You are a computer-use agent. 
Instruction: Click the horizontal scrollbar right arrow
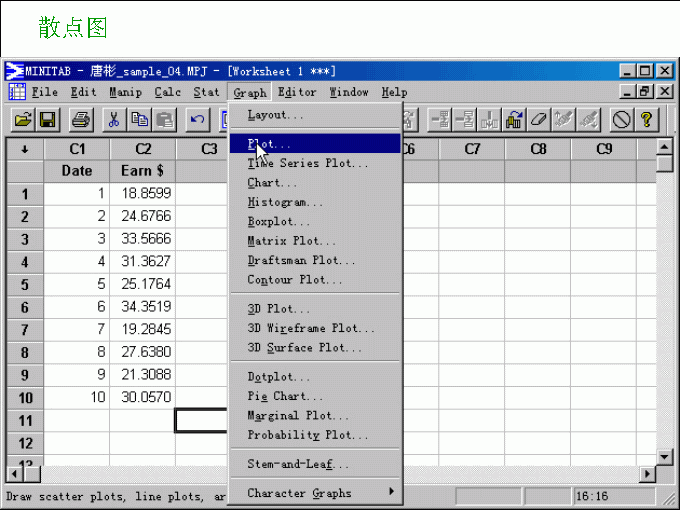point(648,473)
